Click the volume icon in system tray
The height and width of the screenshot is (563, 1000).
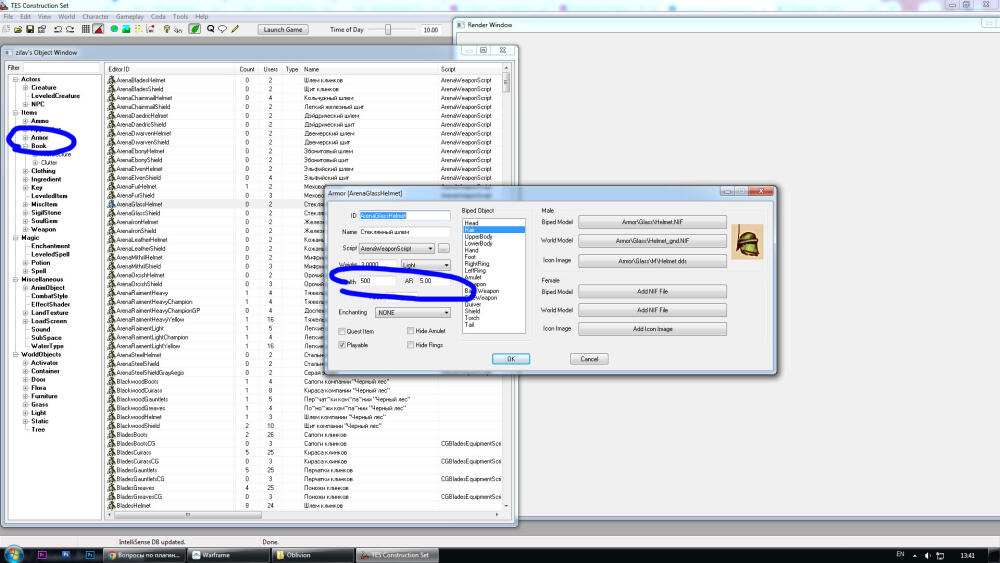(x=927, y=555)
